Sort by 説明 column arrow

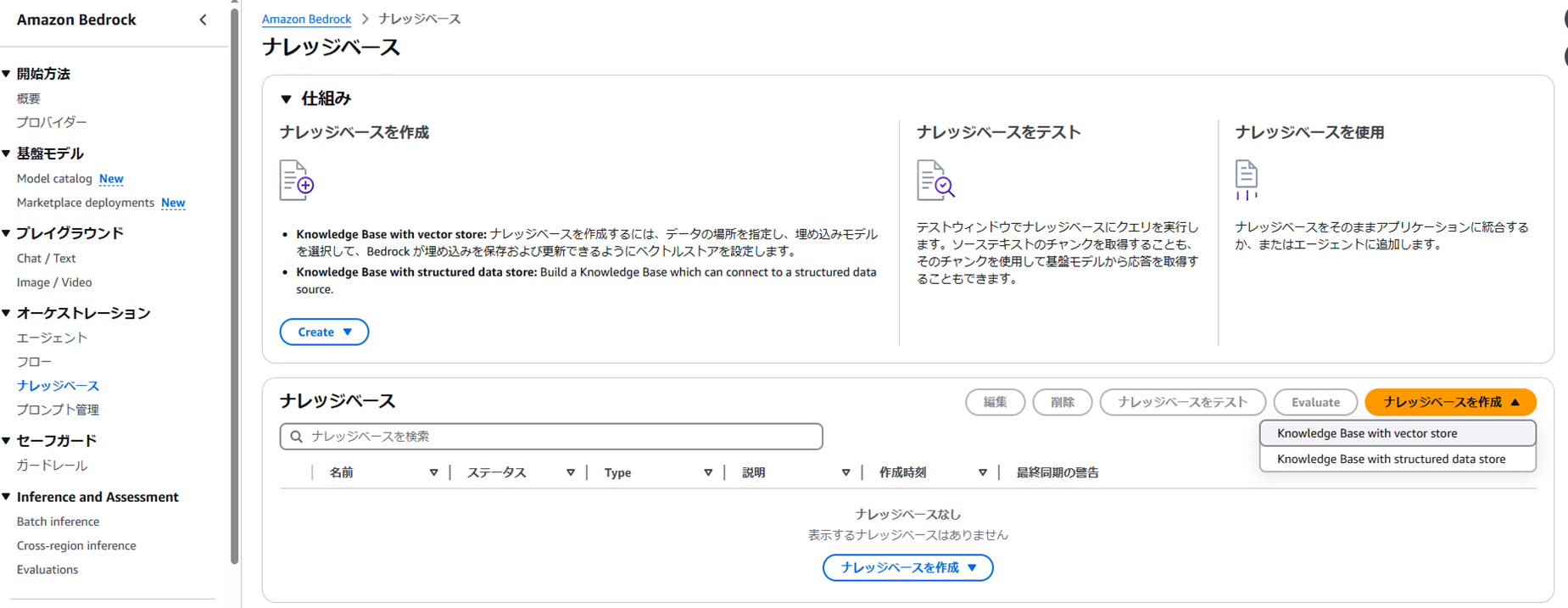(845, 472)
